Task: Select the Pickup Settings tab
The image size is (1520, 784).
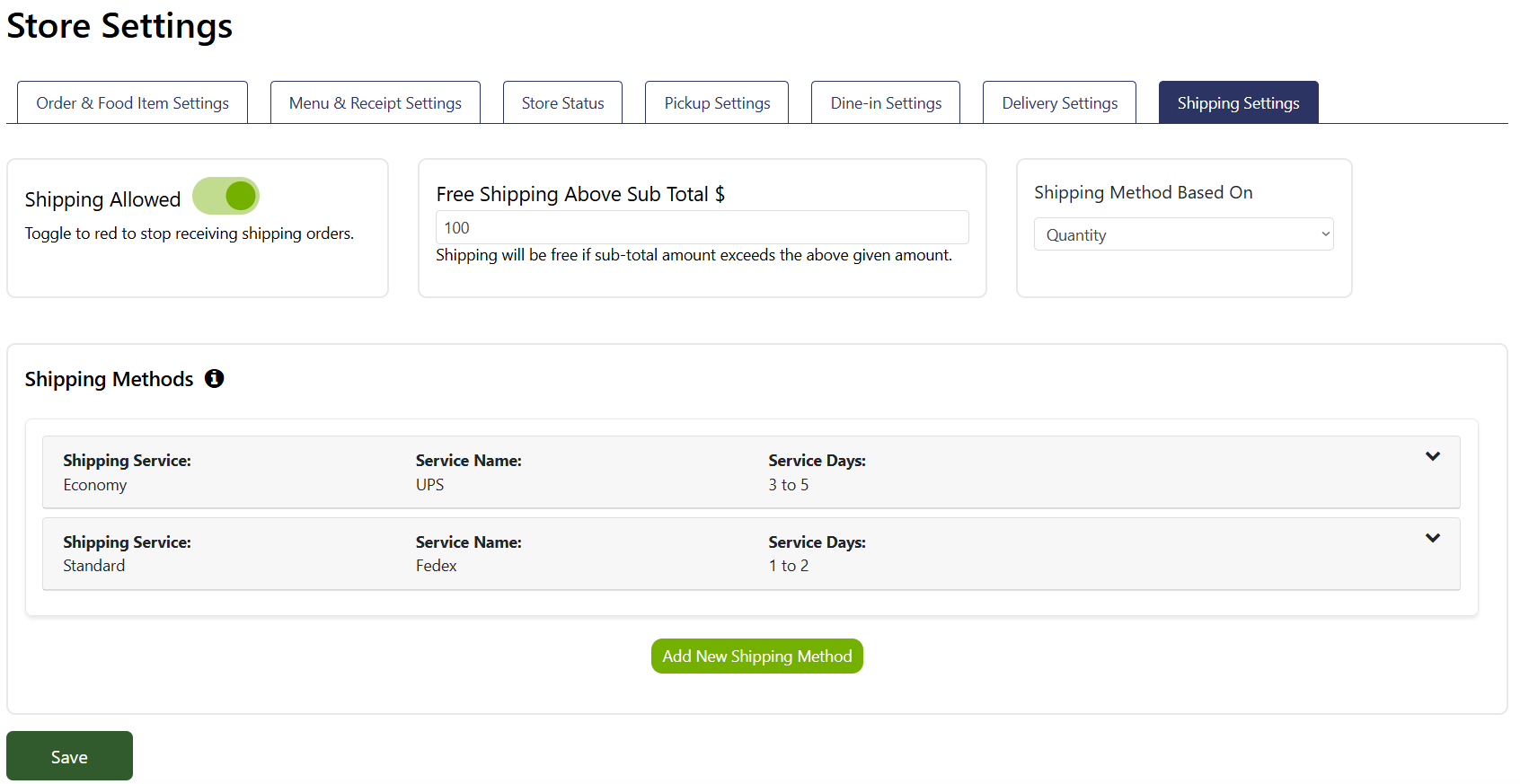Action: pos(717,103)
